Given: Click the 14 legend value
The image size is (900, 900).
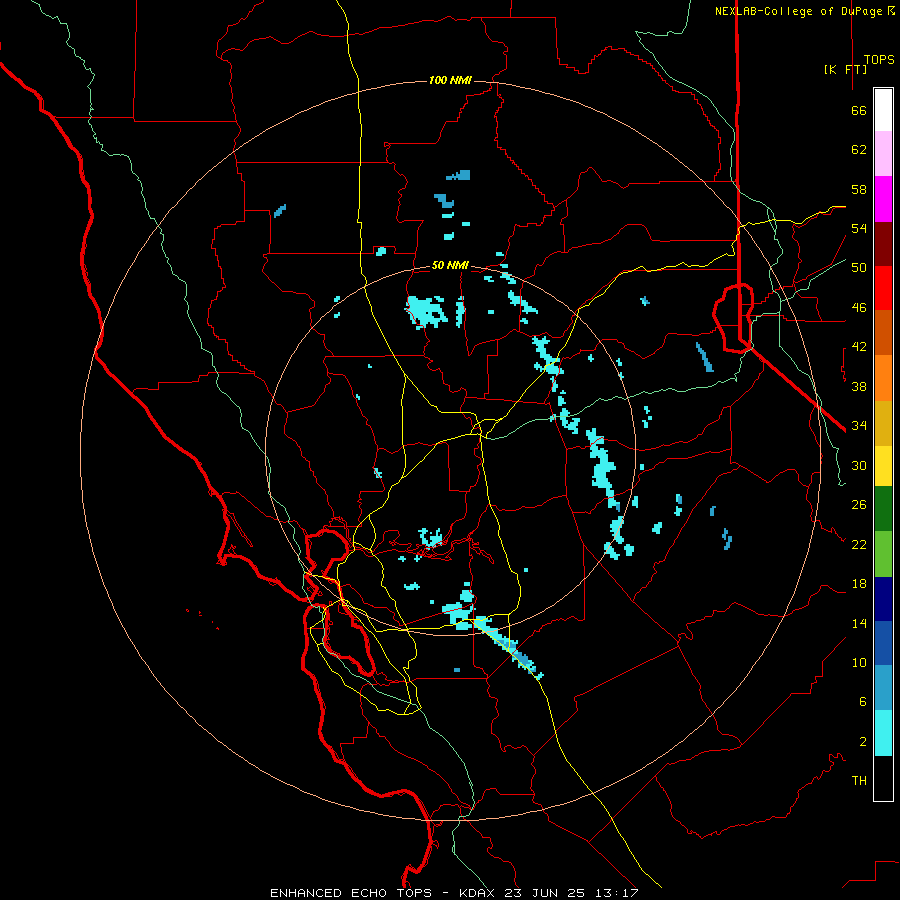Looking at the screenshot, I should [x=859, y=623].
